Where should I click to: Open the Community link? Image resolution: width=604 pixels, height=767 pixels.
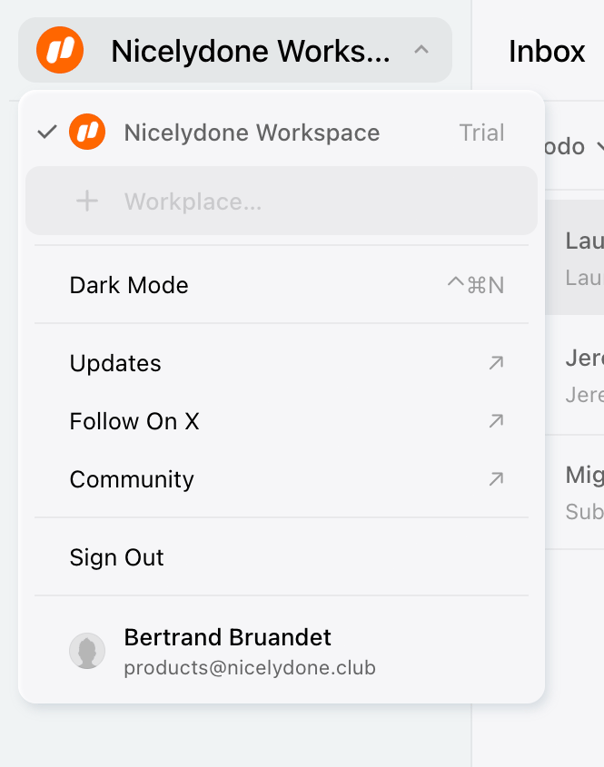pos(281,479)
